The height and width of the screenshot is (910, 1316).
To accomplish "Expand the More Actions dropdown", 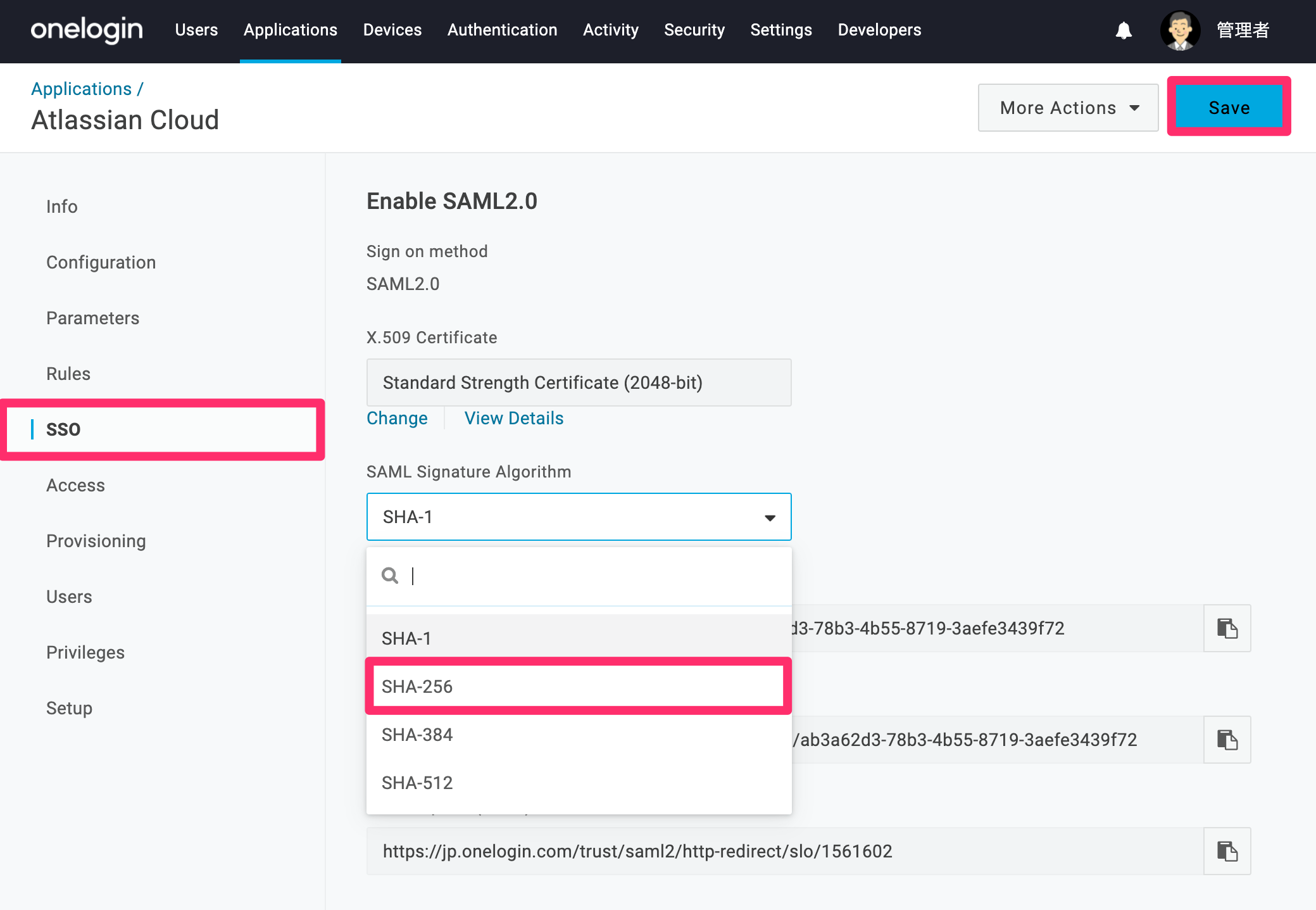I will [1068, 108].
